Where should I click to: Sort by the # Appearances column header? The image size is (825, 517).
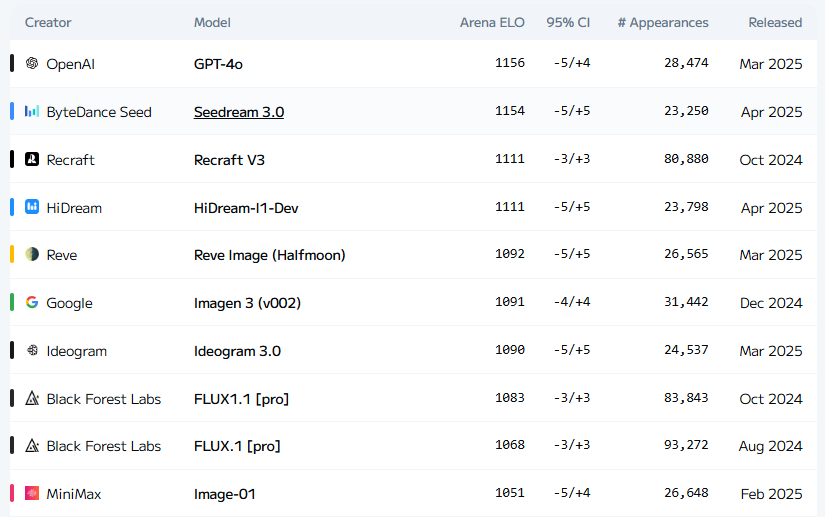click(663, 23)
